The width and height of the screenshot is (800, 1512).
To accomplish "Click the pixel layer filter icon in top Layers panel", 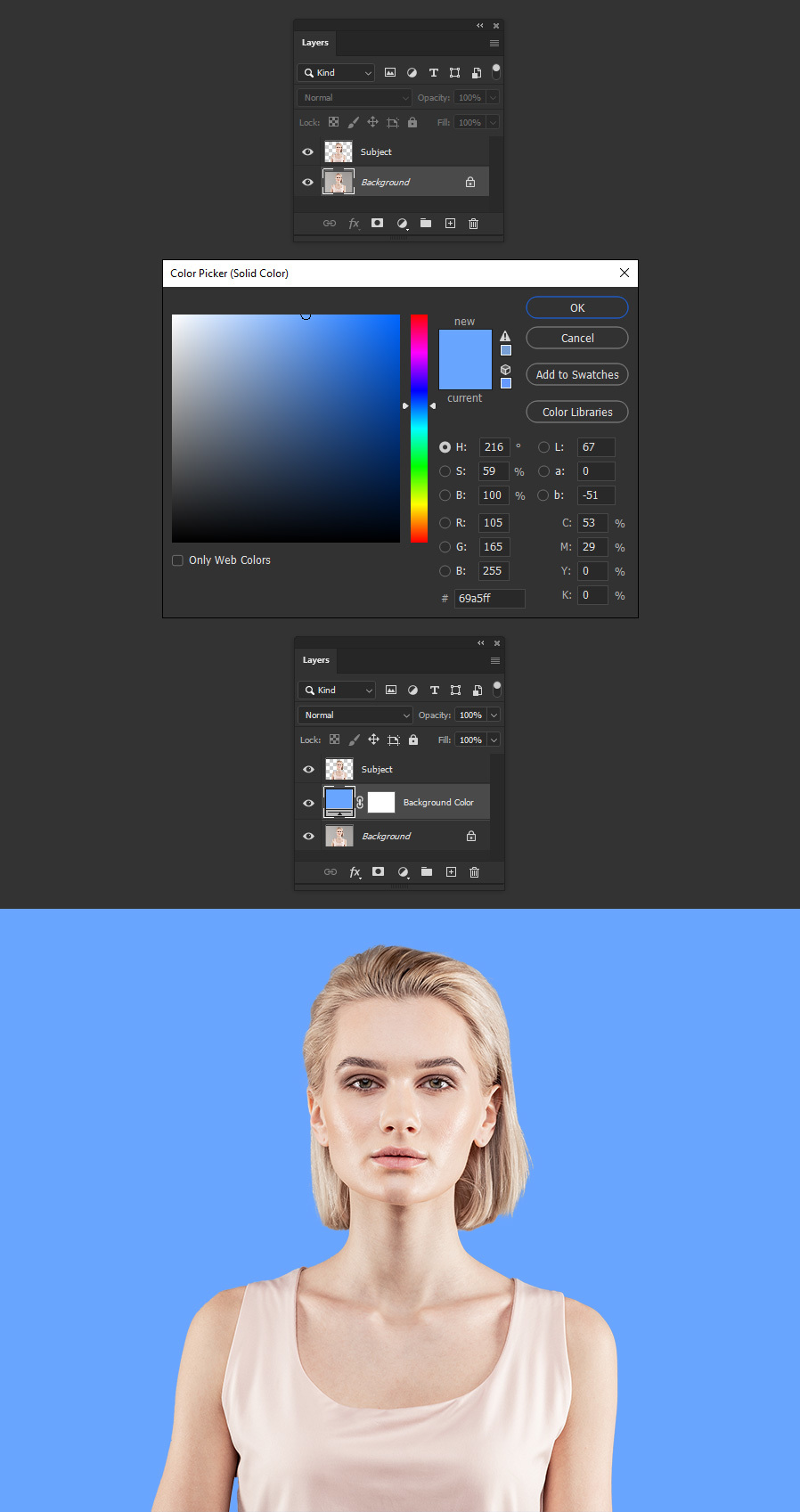I will (x=390, y=72).
